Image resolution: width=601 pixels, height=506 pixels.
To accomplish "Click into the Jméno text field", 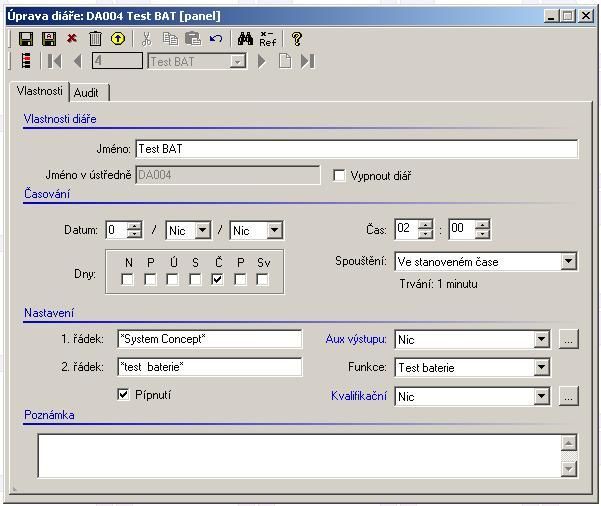I will (356, 149).
